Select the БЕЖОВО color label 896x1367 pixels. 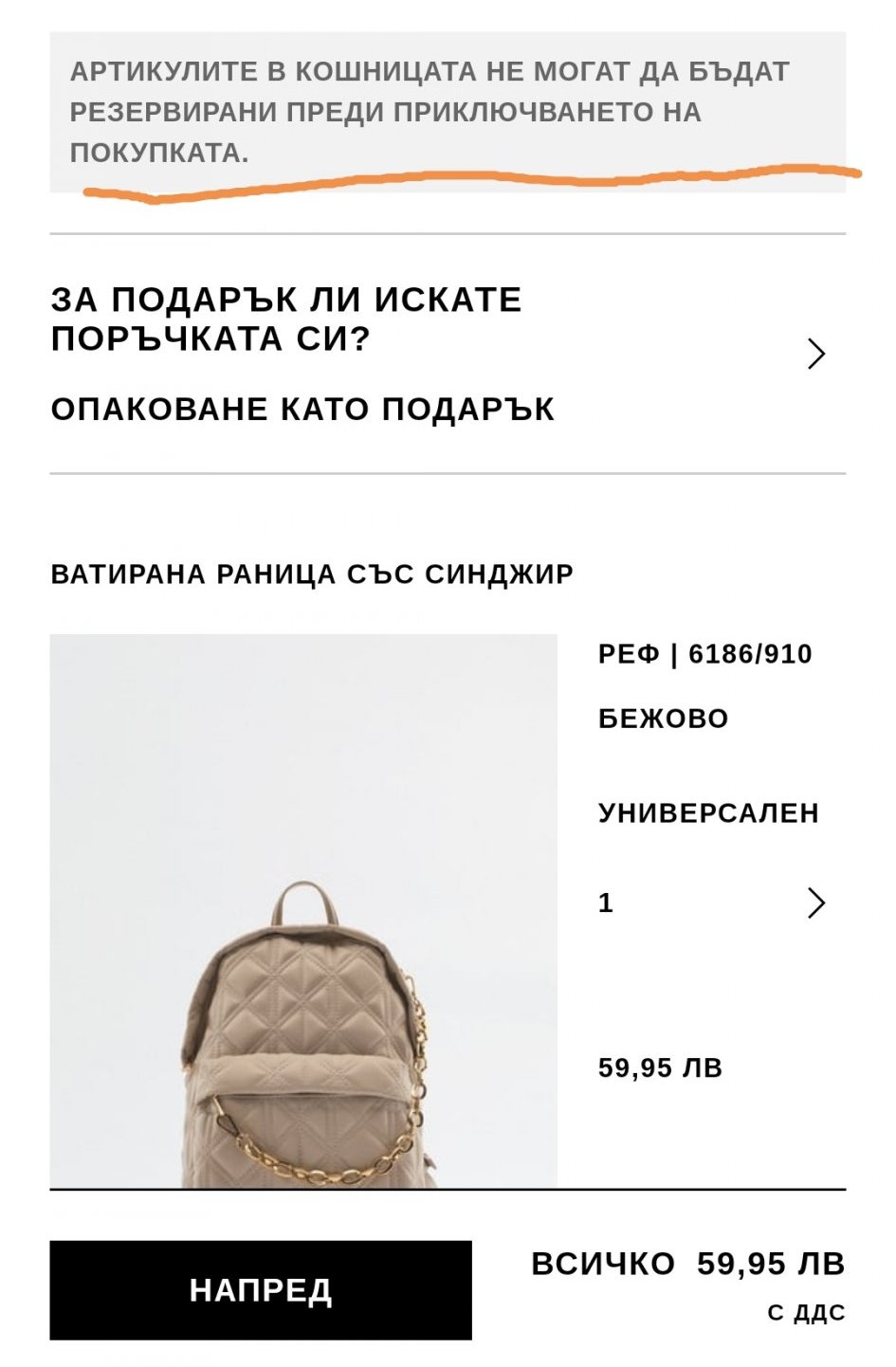(664, 719)
